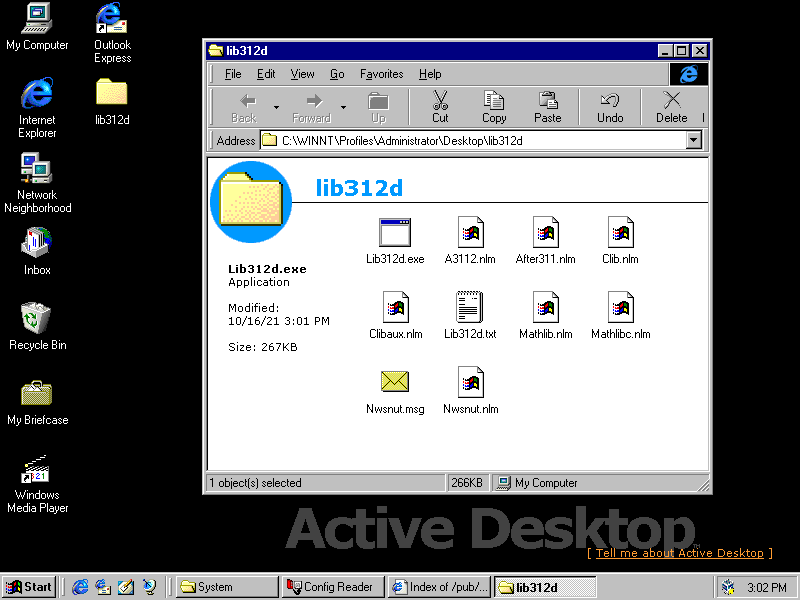
Task: Click the system tray scheduler icon
Action: 729,587
